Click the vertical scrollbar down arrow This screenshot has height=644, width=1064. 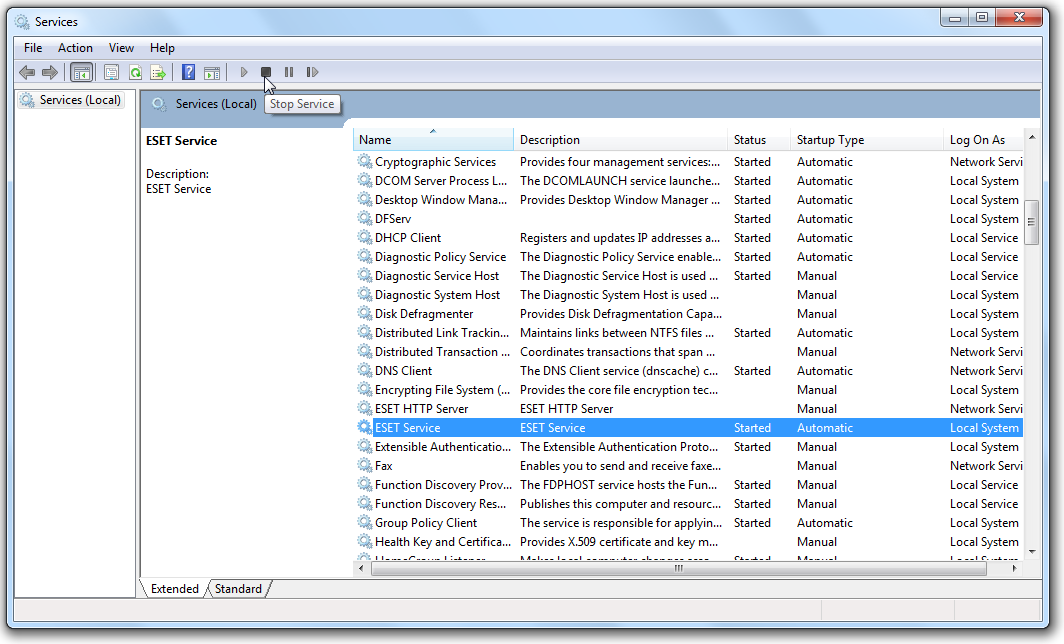tap(1031, 551)
